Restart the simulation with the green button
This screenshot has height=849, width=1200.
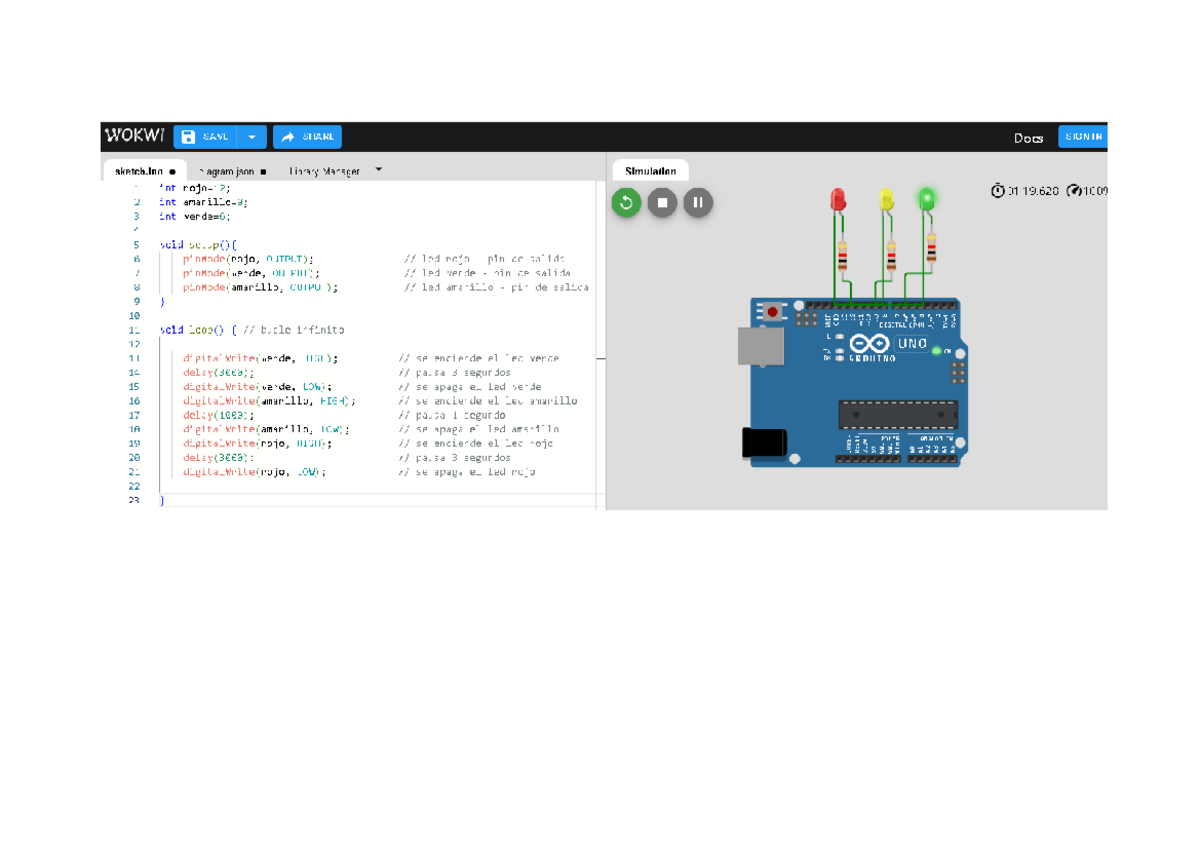626,203
